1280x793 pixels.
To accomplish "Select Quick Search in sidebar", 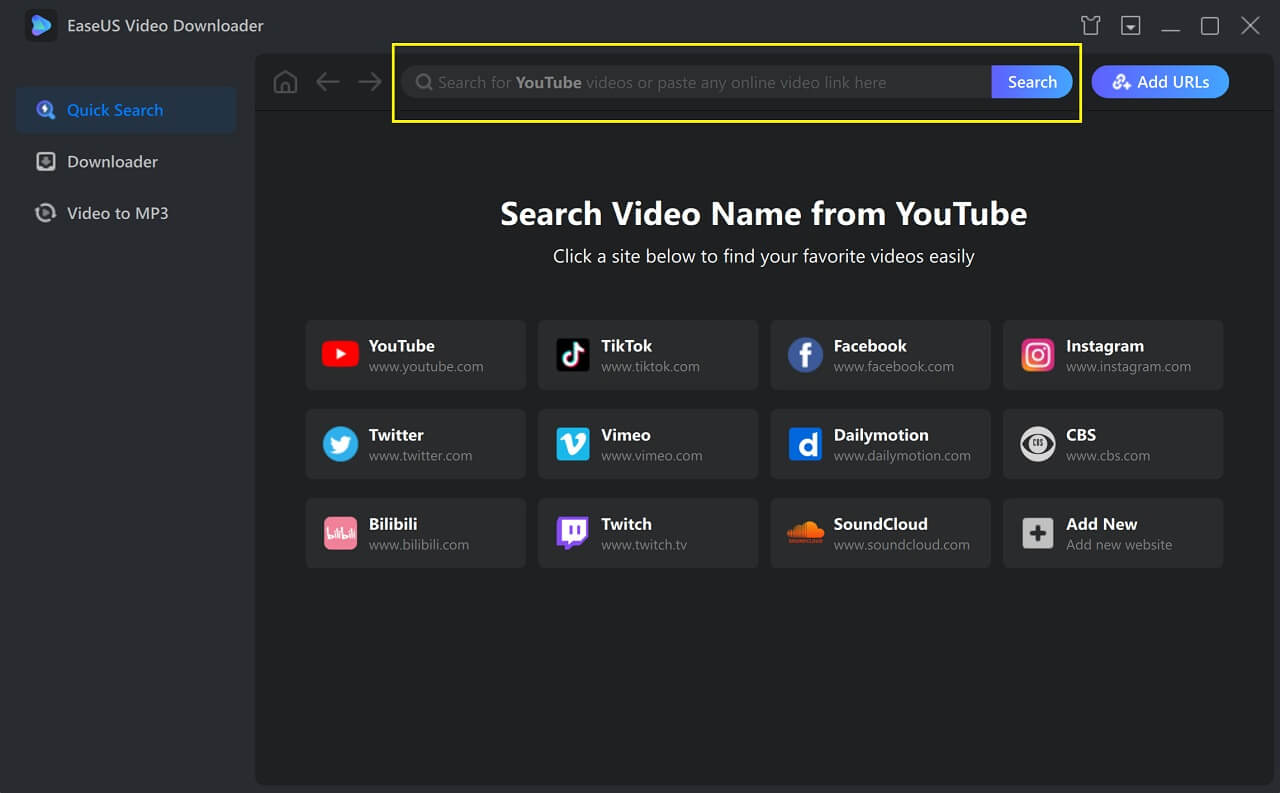I will 126,110.
